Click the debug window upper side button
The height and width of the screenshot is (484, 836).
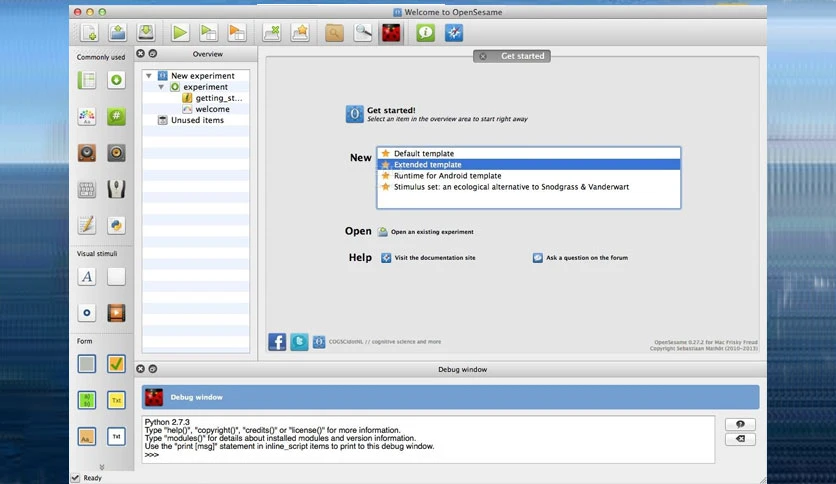click(740, 424)
